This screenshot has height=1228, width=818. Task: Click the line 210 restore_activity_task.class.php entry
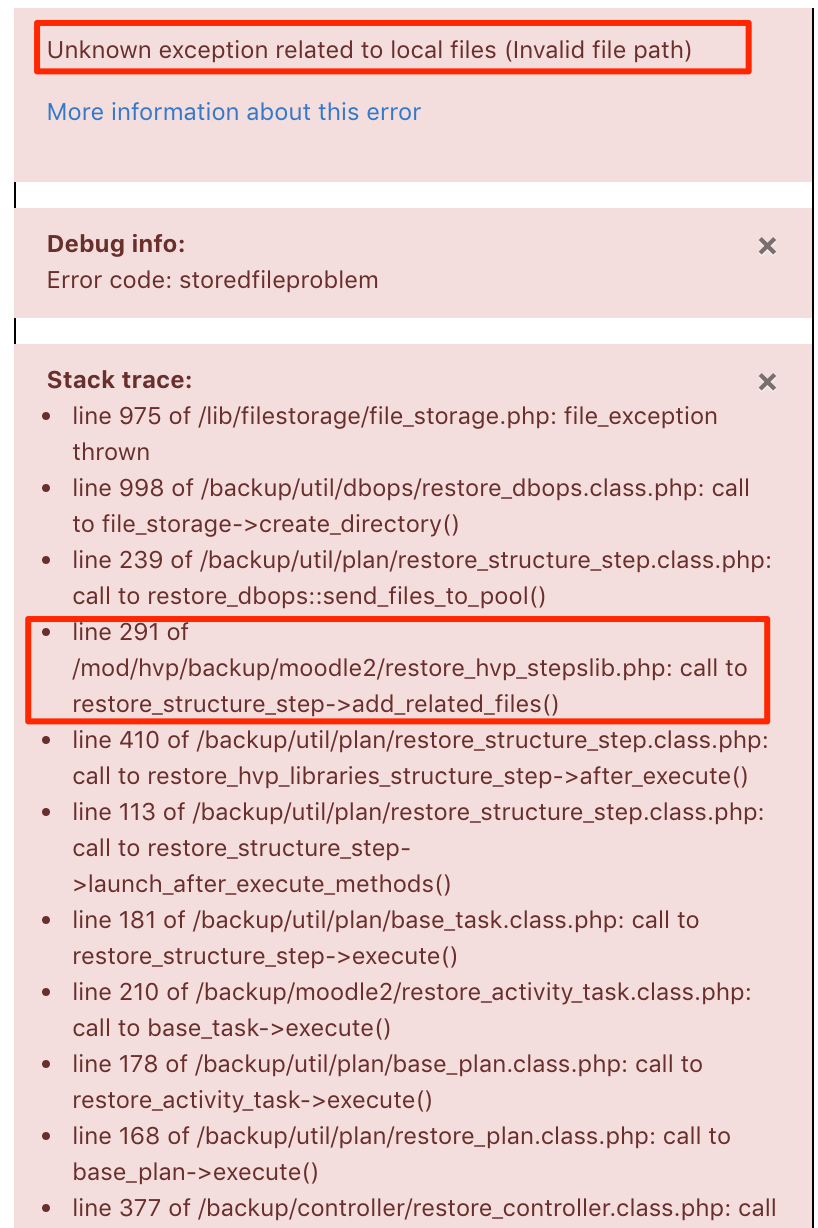pos(412,1010)
